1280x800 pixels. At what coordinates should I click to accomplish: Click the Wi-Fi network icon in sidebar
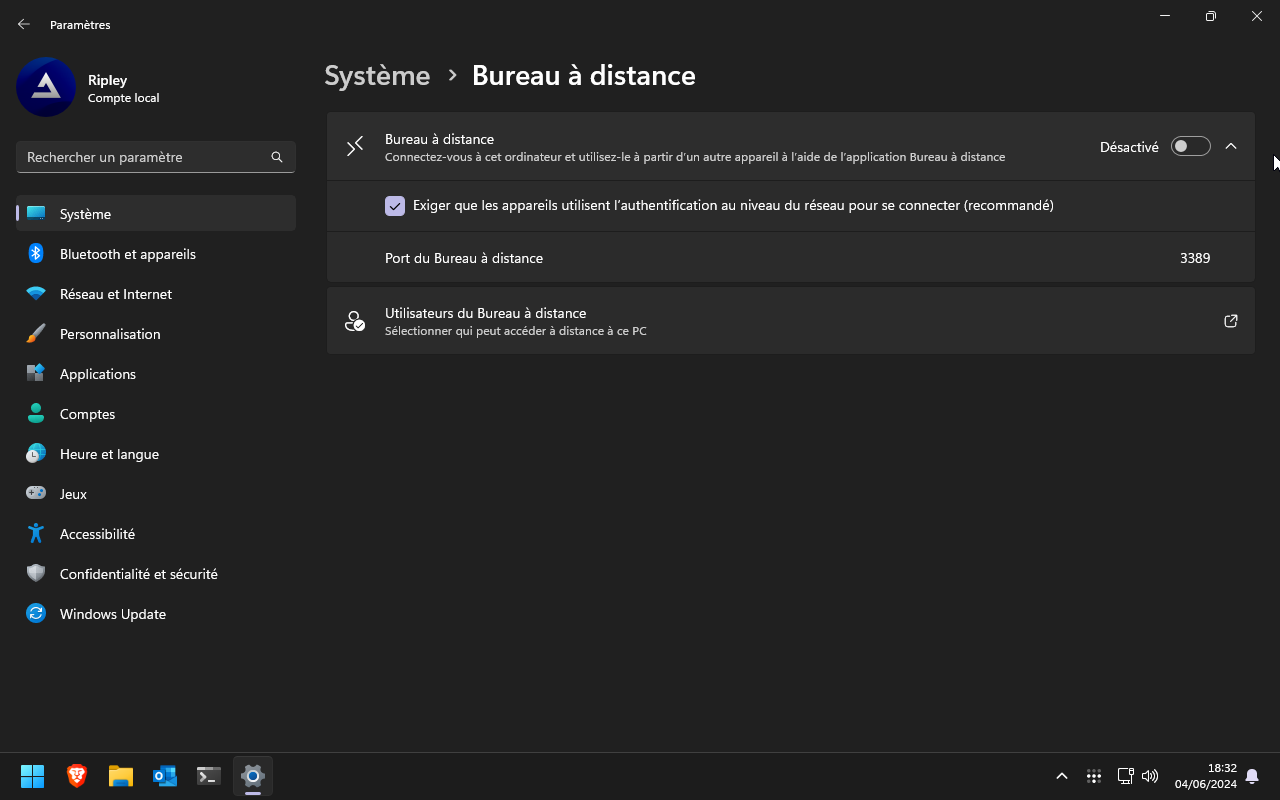(36, 294)
